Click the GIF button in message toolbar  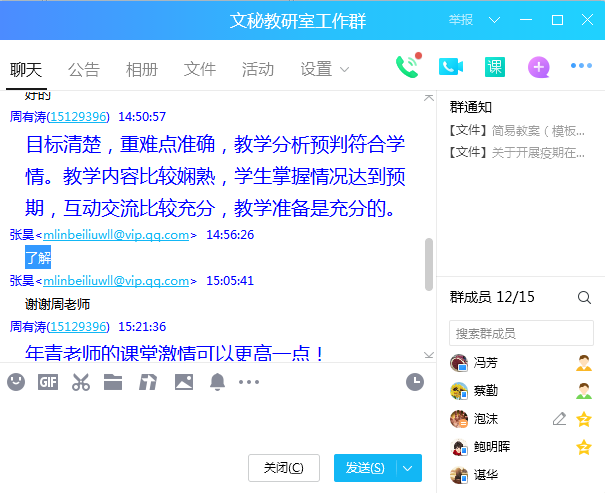click(48, 381)
